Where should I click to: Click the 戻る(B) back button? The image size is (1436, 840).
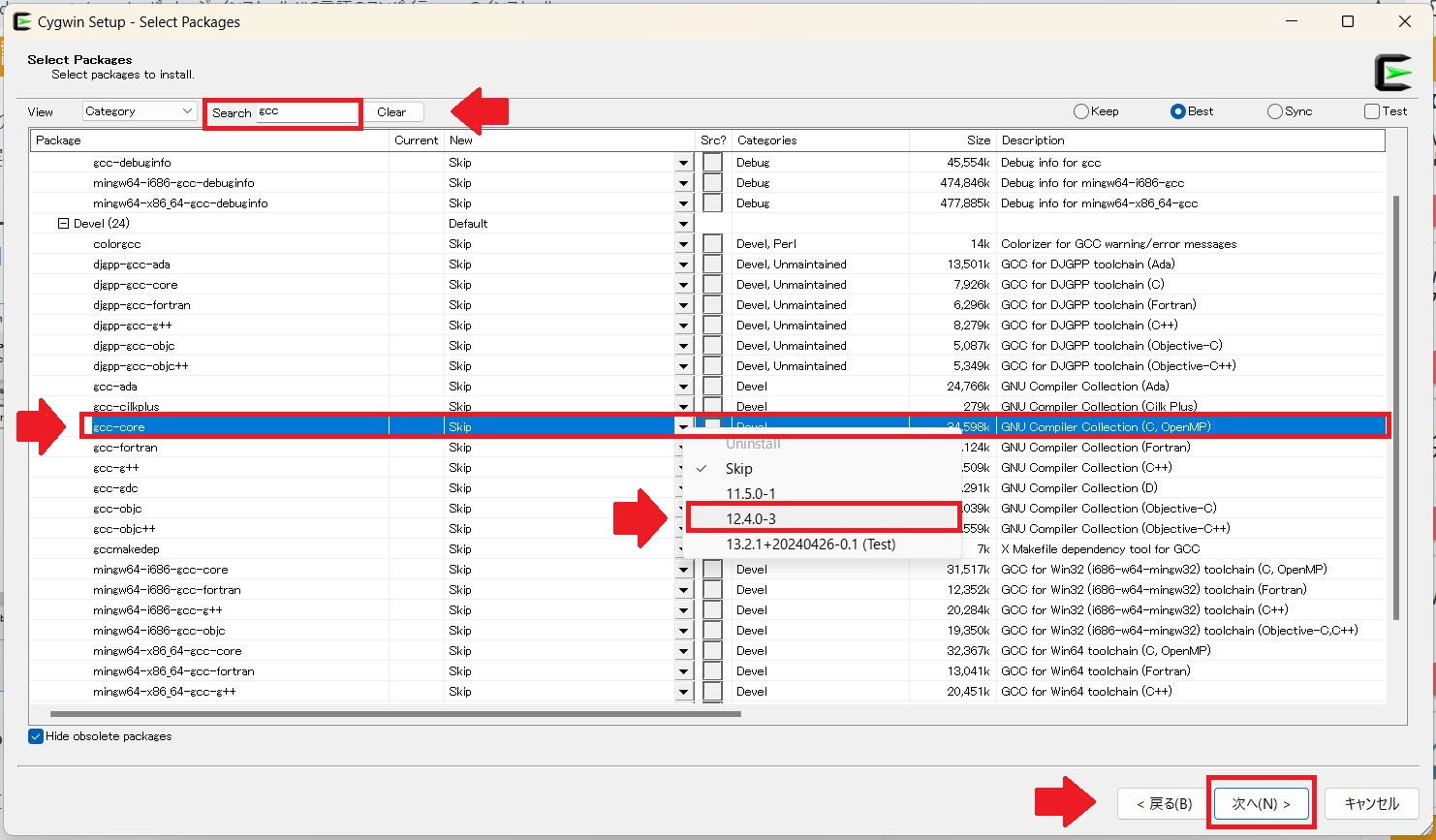tap(1161, 804)
